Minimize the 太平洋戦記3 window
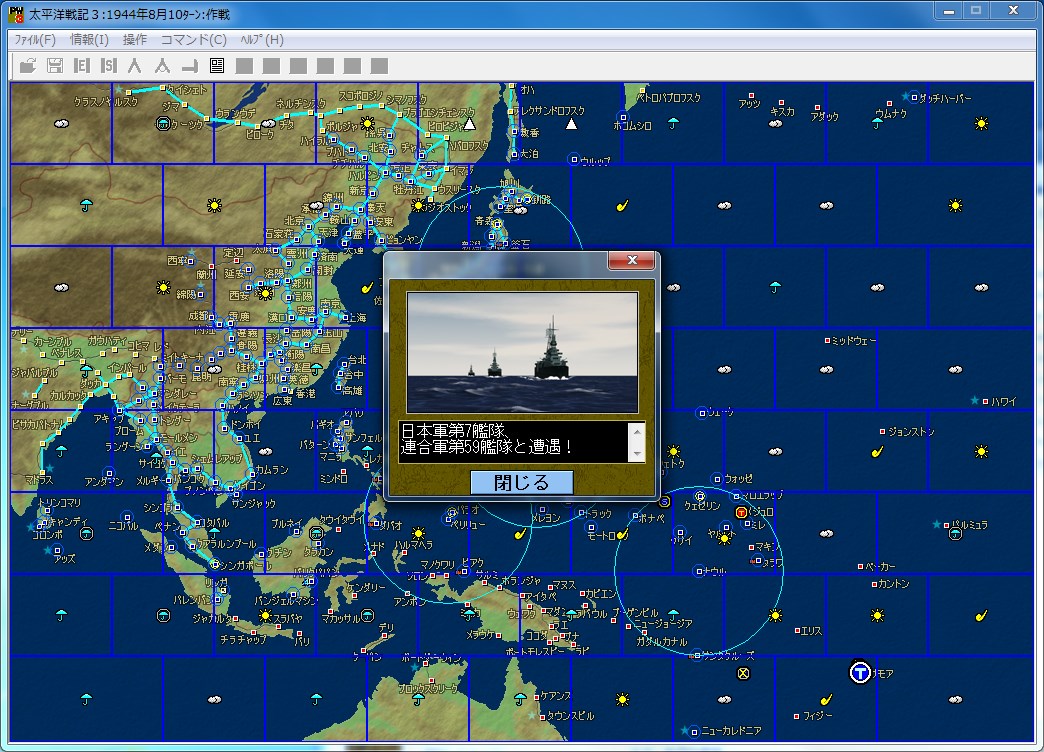This screenshot has height=752, width=1044. click(949, 11)
